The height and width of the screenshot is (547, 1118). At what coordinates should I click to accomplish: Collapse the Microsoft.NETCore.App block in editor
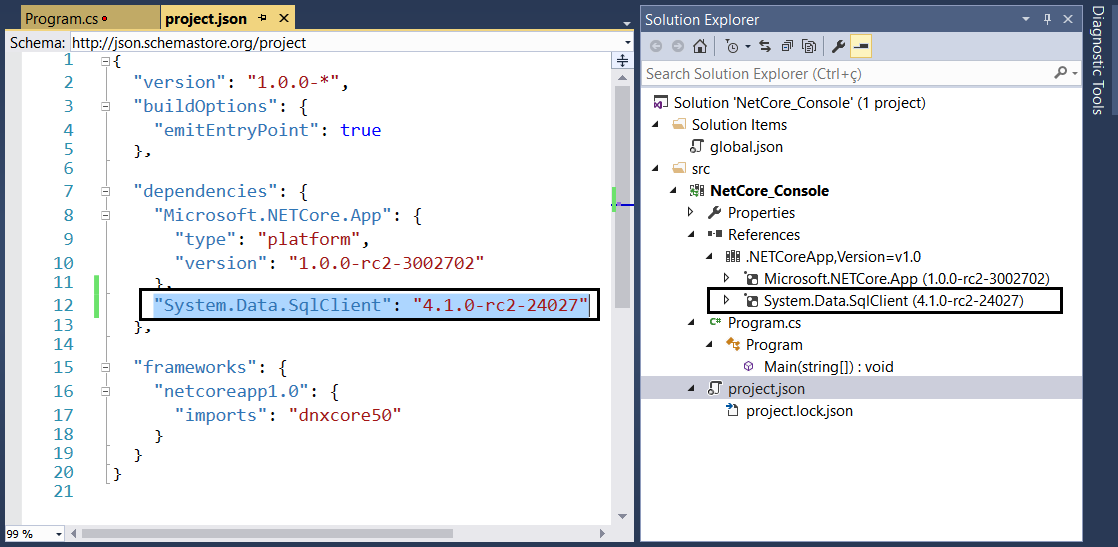[106, 214]
